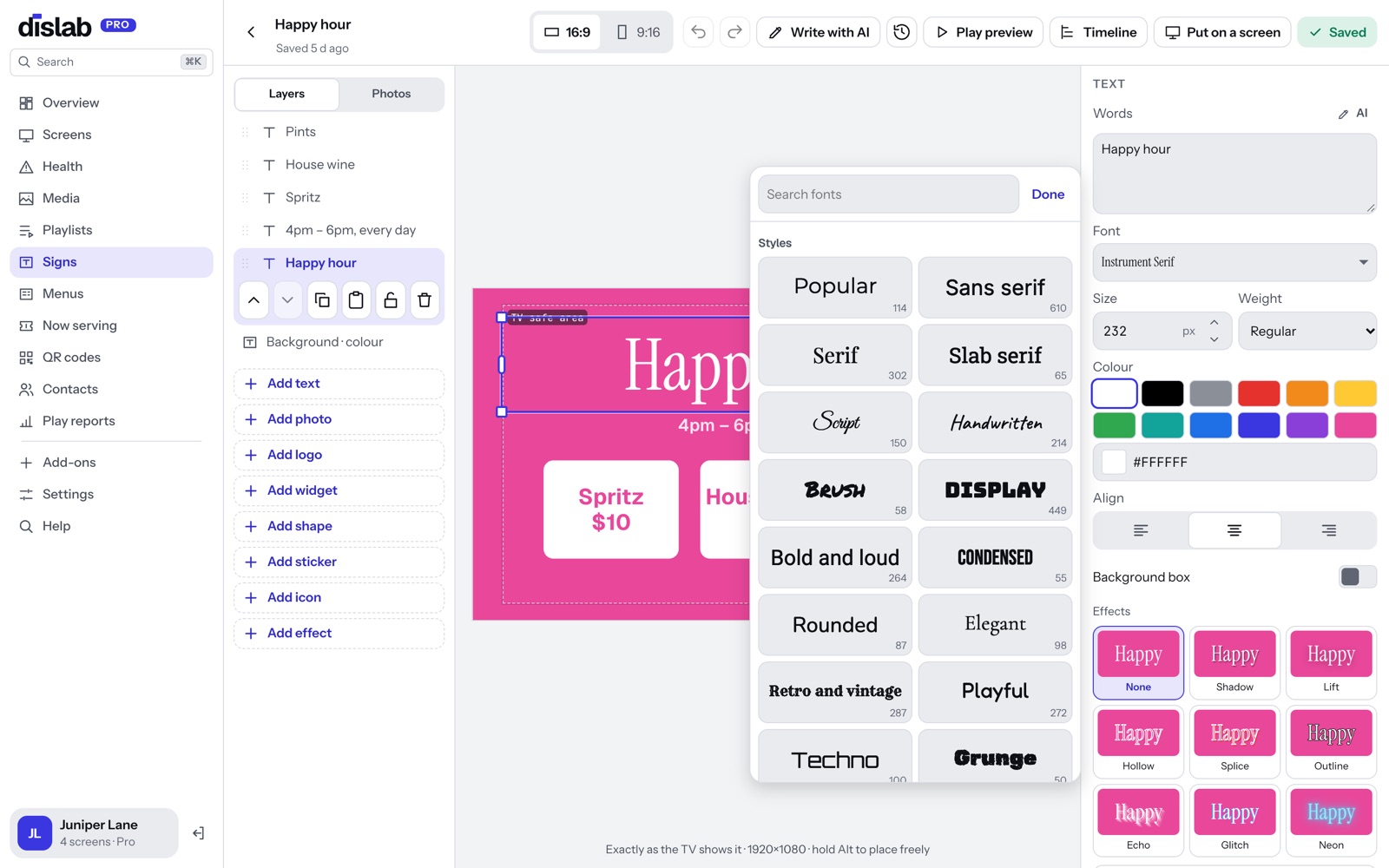
Task: Select the Shadow text effect
Action: [x=1234, y=662]
